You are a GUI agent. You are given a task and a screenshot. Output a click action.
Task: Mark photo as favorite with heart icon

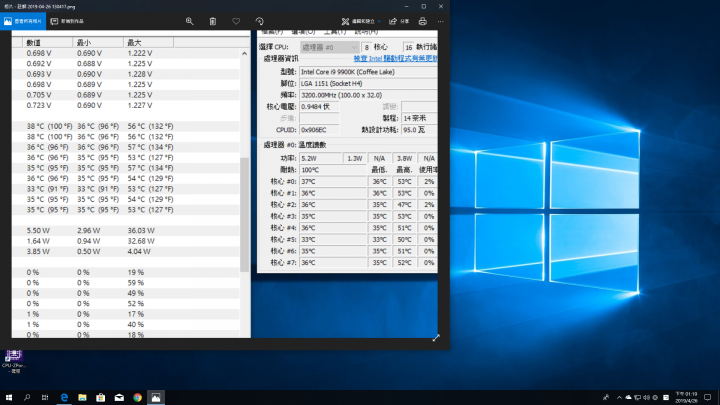point(236,21)
